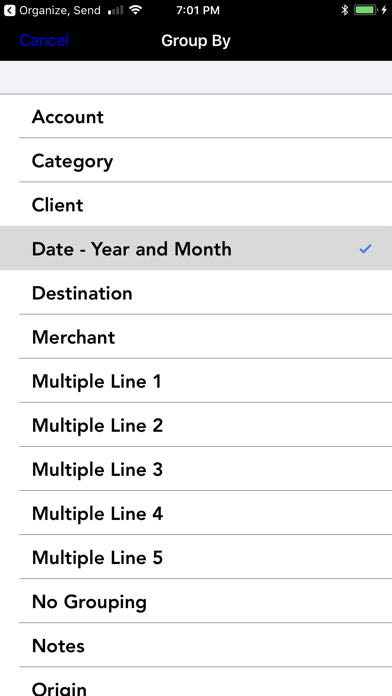This screenshot has height=696, width=392.
Task: Tap the Wi-Fi icon in status bar
Action: pos(135,10)
